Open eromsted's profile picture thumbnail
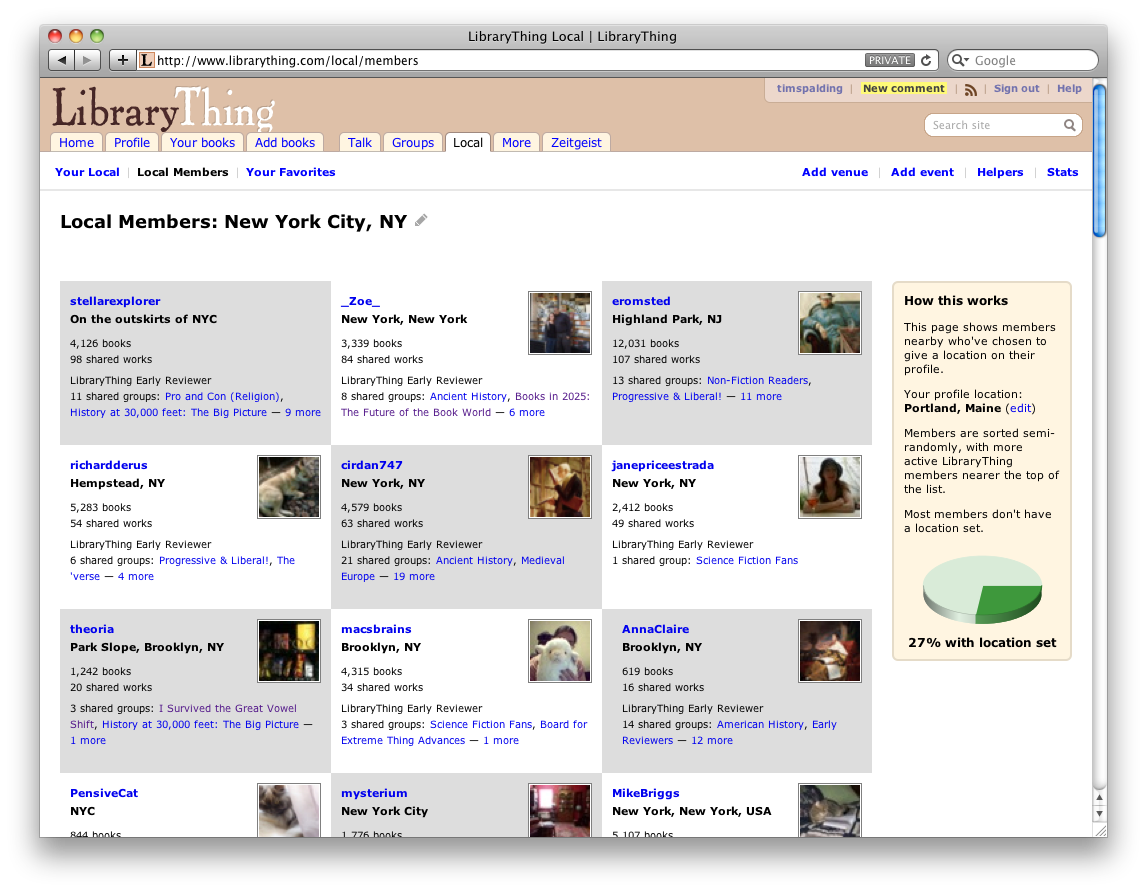Viewport: 1147px width, 892px height. pyautogui.click(x=829, y=323)
